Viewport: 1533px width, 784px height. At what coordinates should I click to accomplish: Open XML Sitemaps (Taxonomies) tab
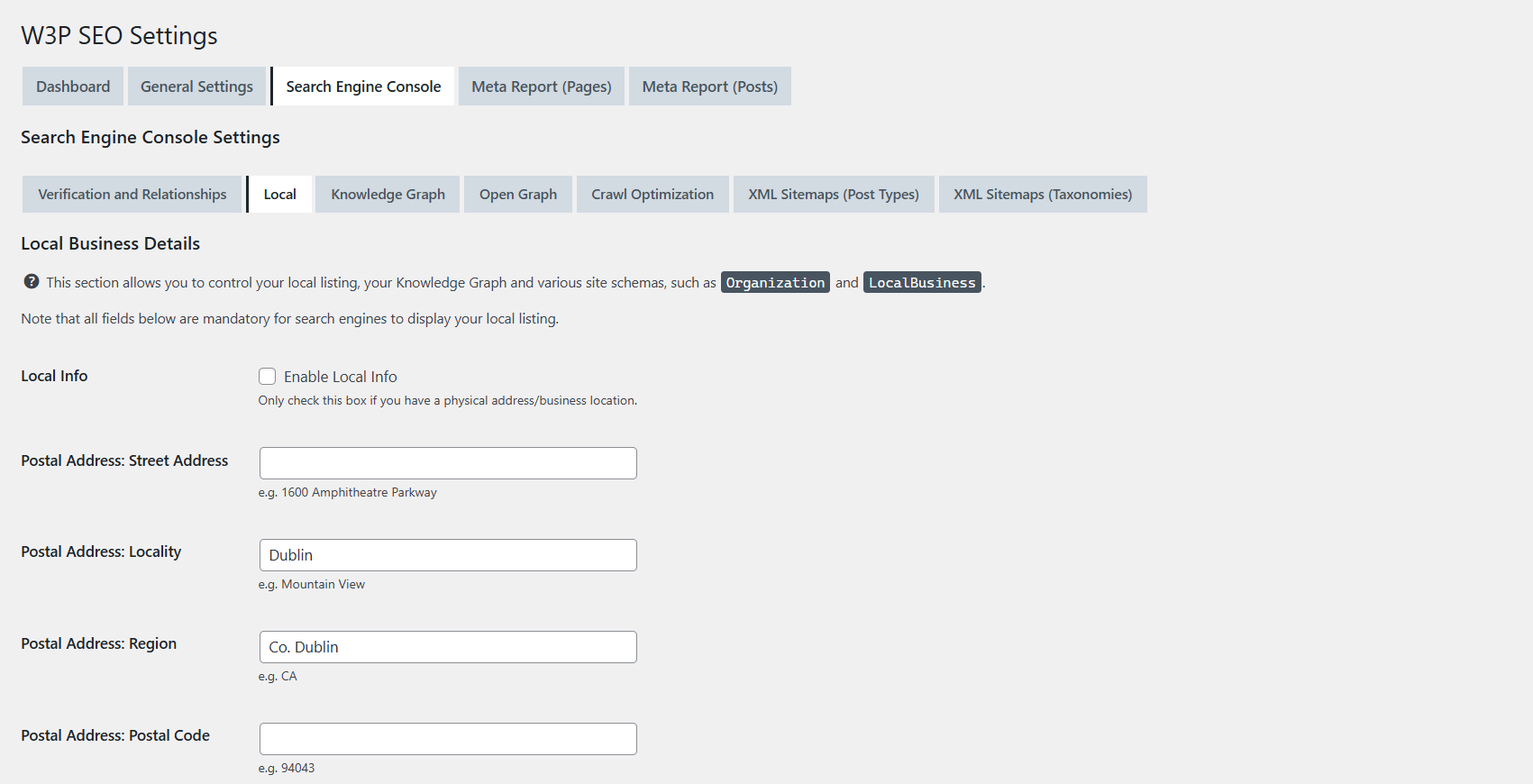click(1043, 195)
